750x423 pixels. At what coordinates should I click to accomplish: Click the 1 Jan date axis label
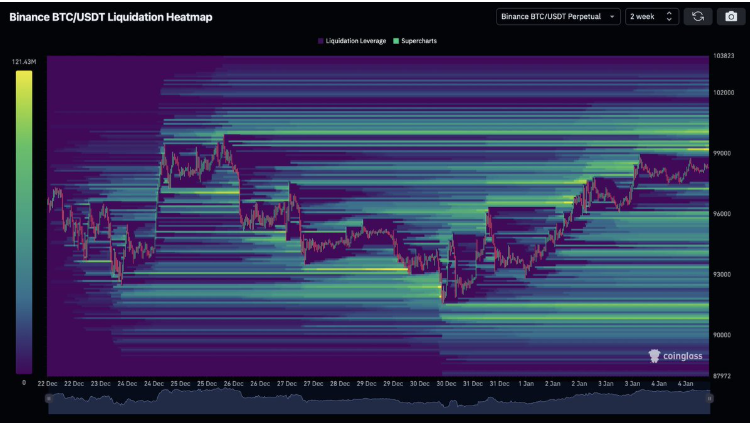(526, 384)
